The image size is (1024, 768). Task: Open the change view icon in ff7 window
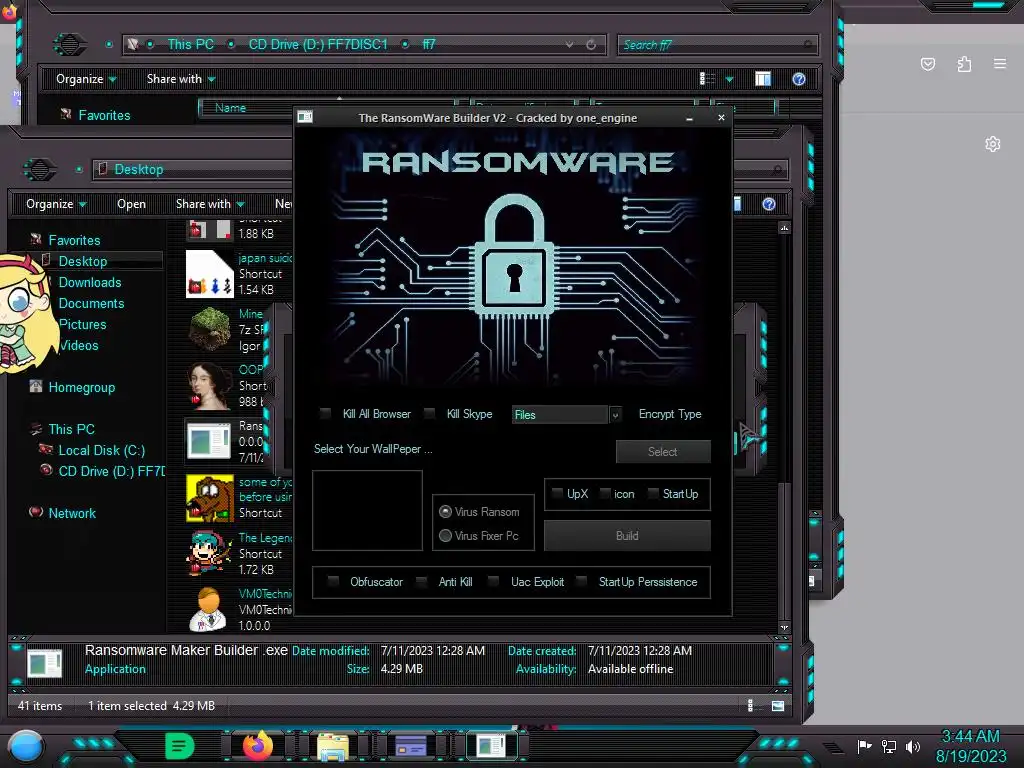[x=707, y=79]
